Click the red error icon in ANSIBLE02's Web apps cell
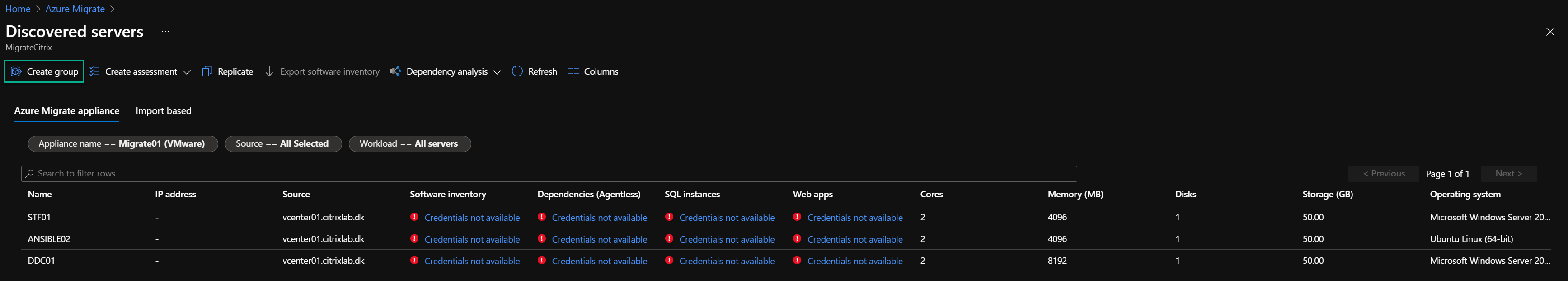Image resolution: width=1568 pixels, height=281 pixels. click(798, 239)
